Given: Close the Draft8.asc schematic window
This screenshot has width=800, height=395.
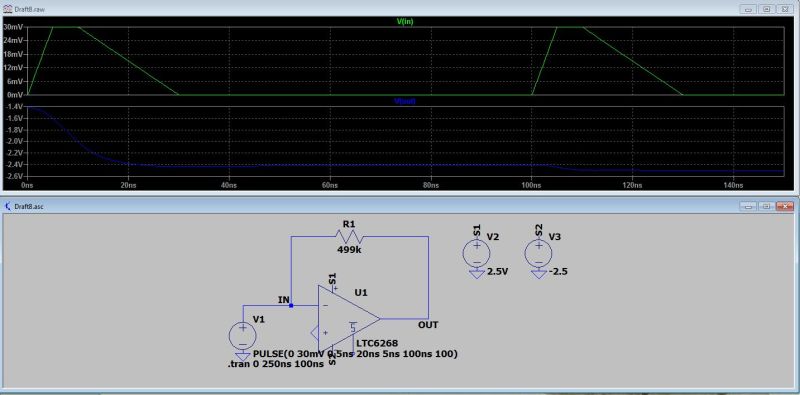Looking at the screenshot, I should pos(785,206).
